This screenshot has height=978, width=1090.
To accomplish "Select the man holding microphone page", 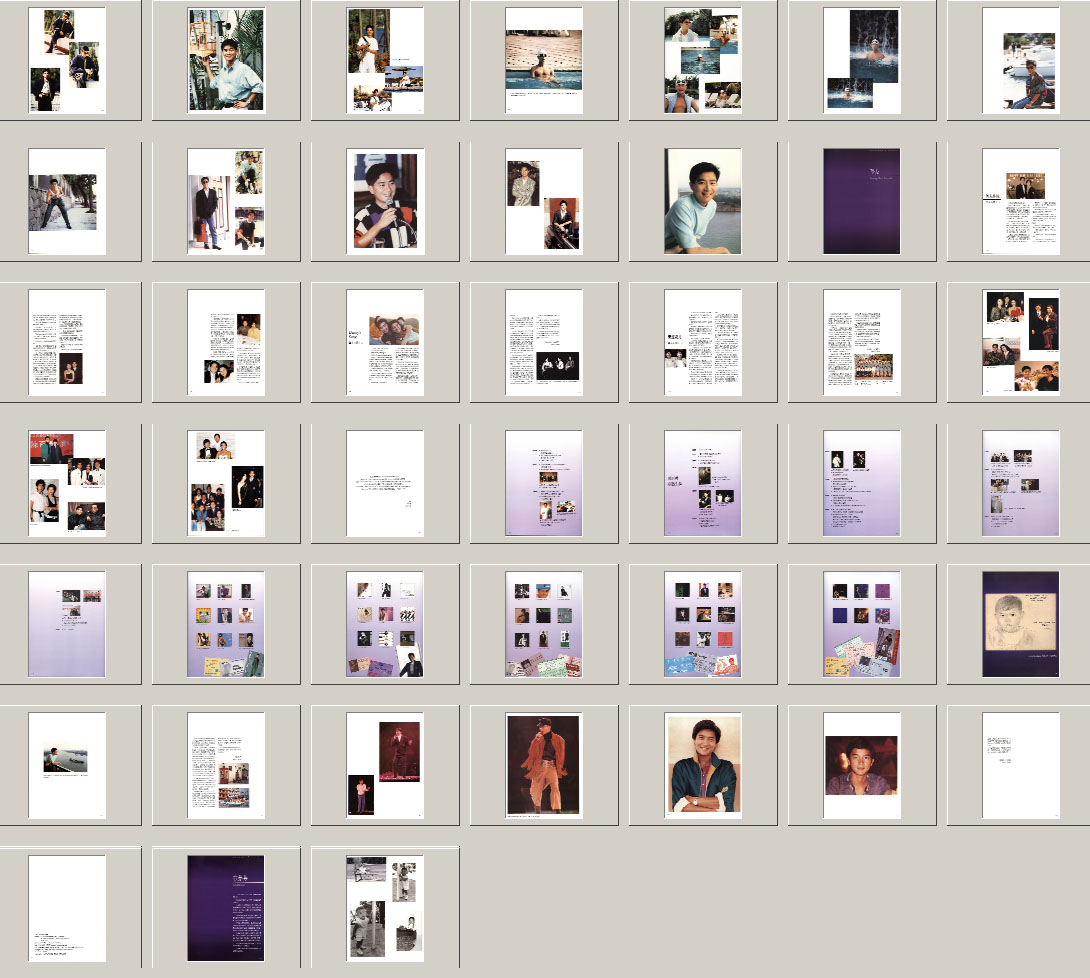I will pos(385,201).
